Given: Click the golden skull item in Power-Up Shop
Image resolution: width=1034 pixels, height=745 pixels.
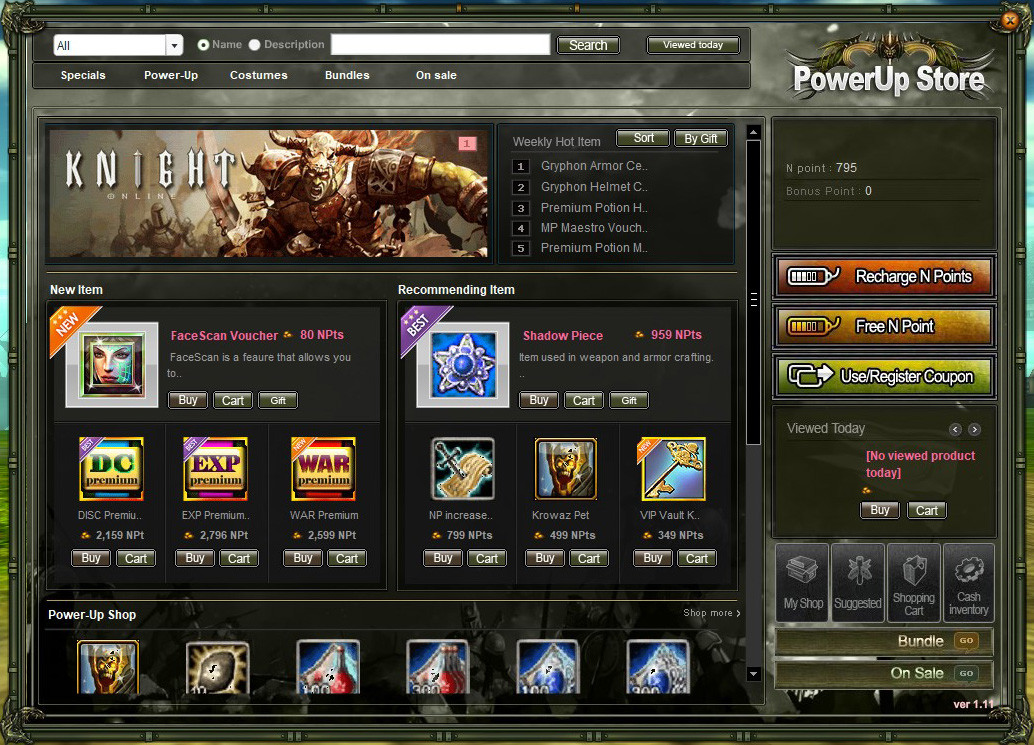Looking at the screenshot, I should tap(108, 667).
